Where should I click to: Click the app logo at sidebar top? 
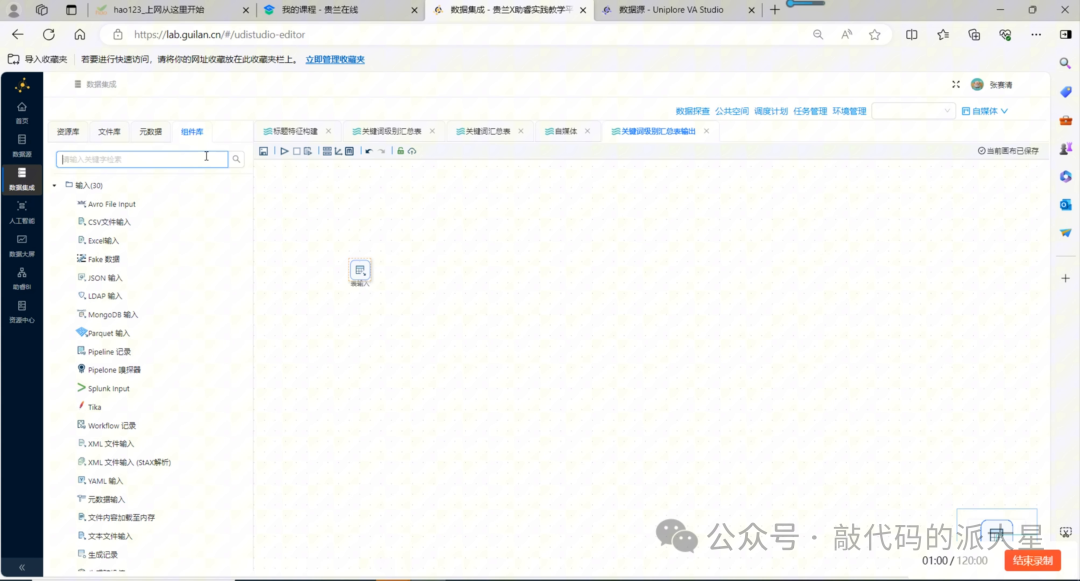(22, 85)
